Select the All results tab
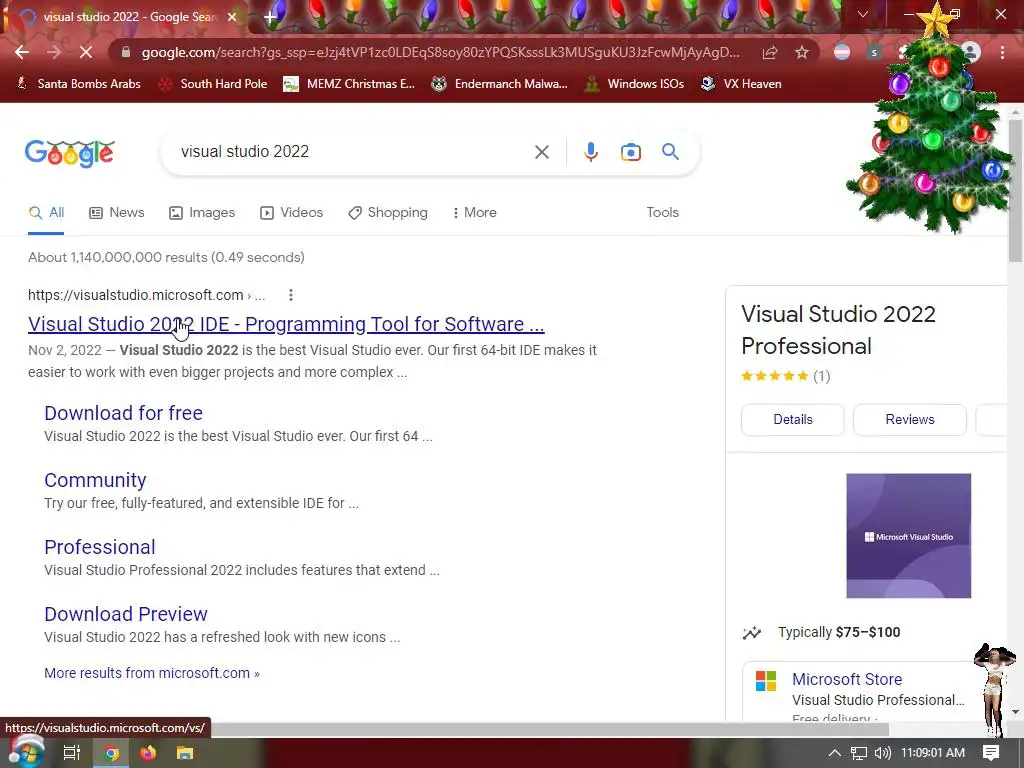The height and width of the screenshot is (768, 1024). (46, 213)
